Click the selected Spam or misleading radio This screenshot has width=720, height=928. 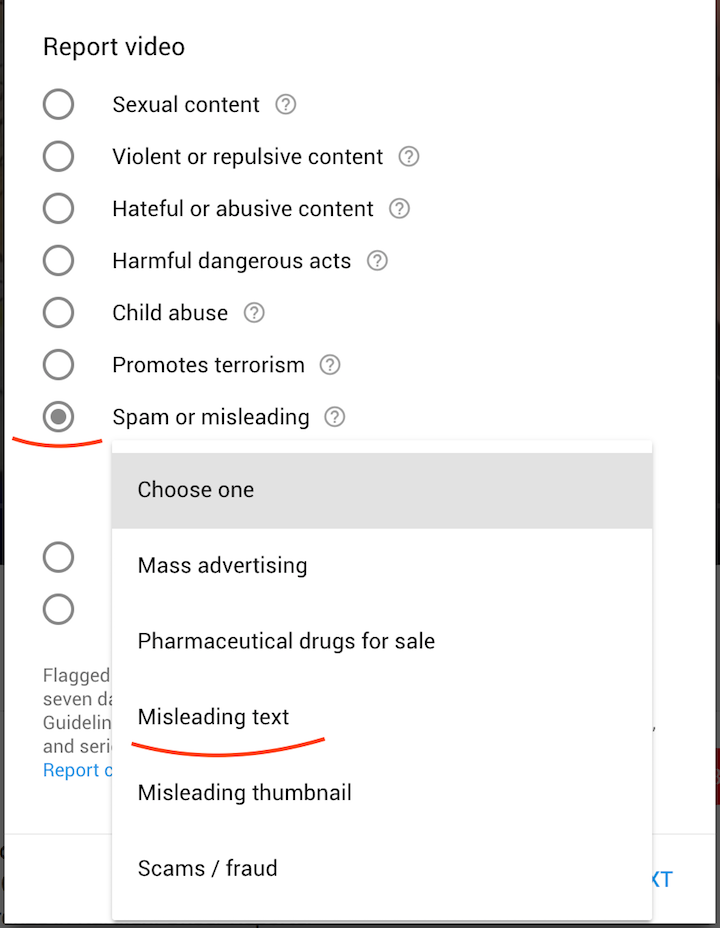(59, 416)
